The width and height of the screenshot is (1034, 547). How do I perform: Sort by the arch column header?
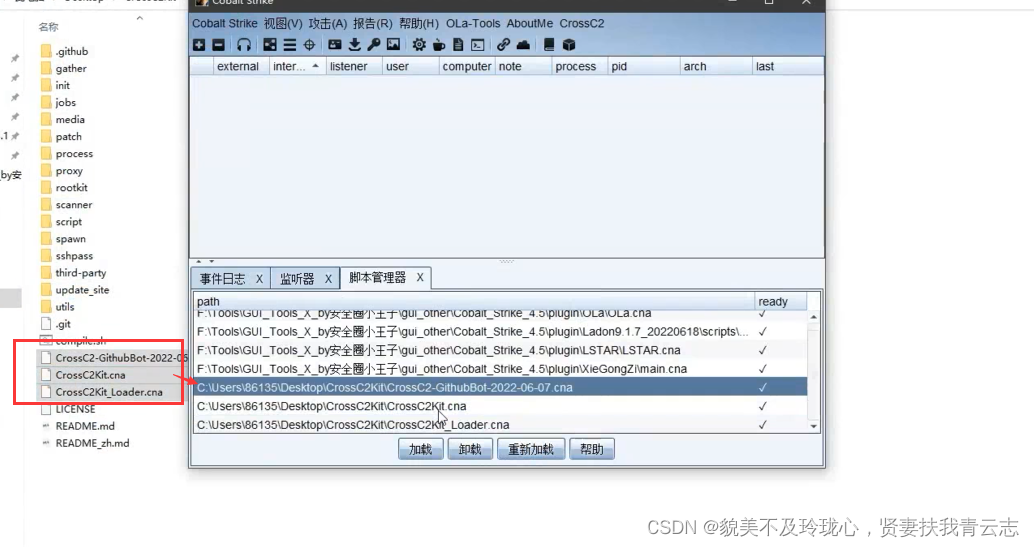715,66
